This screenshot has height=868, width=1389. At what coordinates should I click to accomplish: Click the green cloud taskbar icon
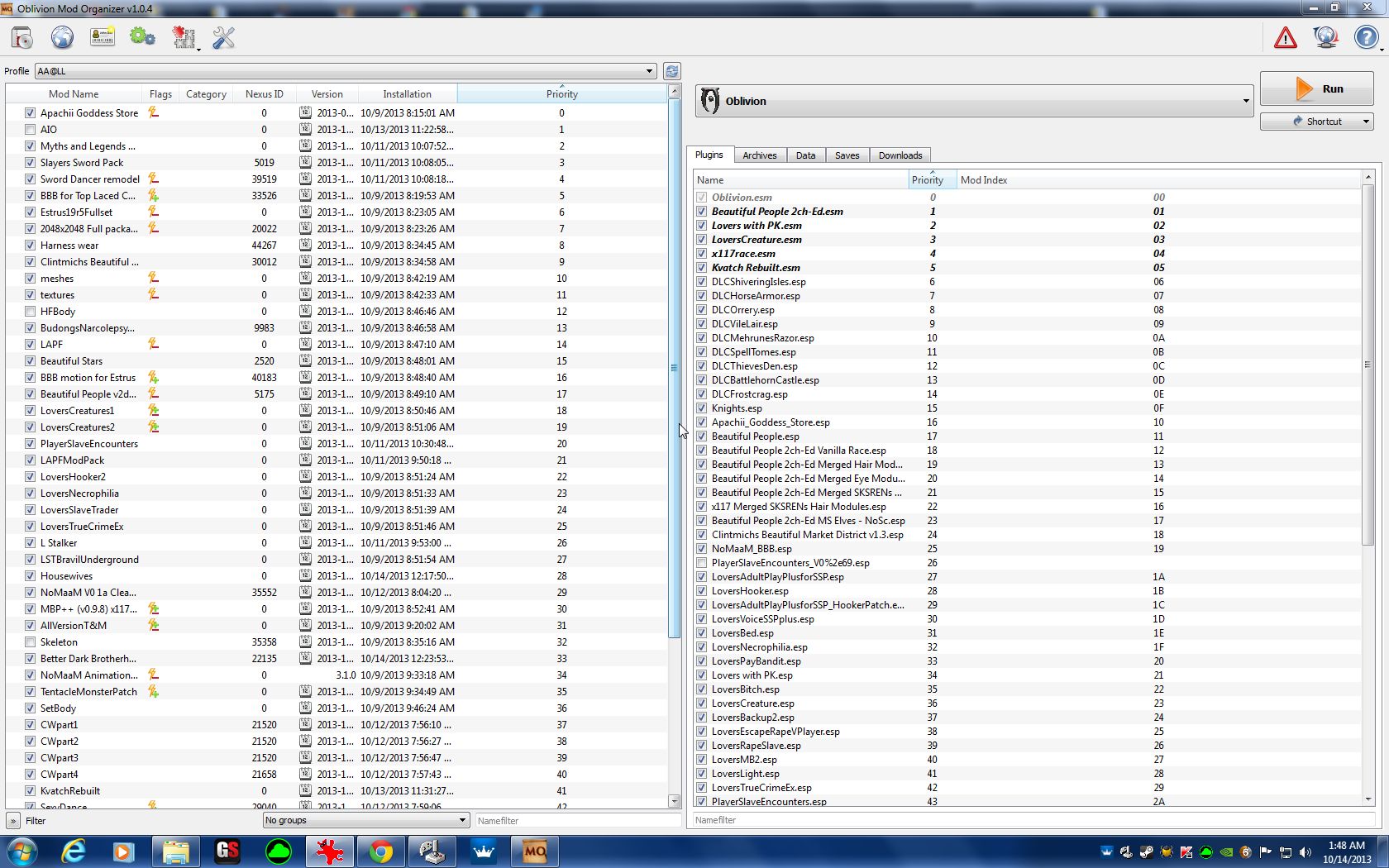click(279, 851)
